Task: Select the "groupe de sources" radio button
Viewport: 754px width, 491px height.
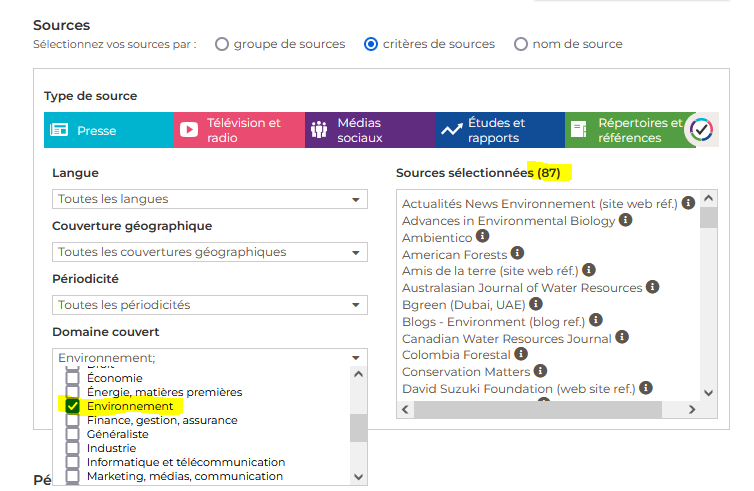Action: coord(222,44)
